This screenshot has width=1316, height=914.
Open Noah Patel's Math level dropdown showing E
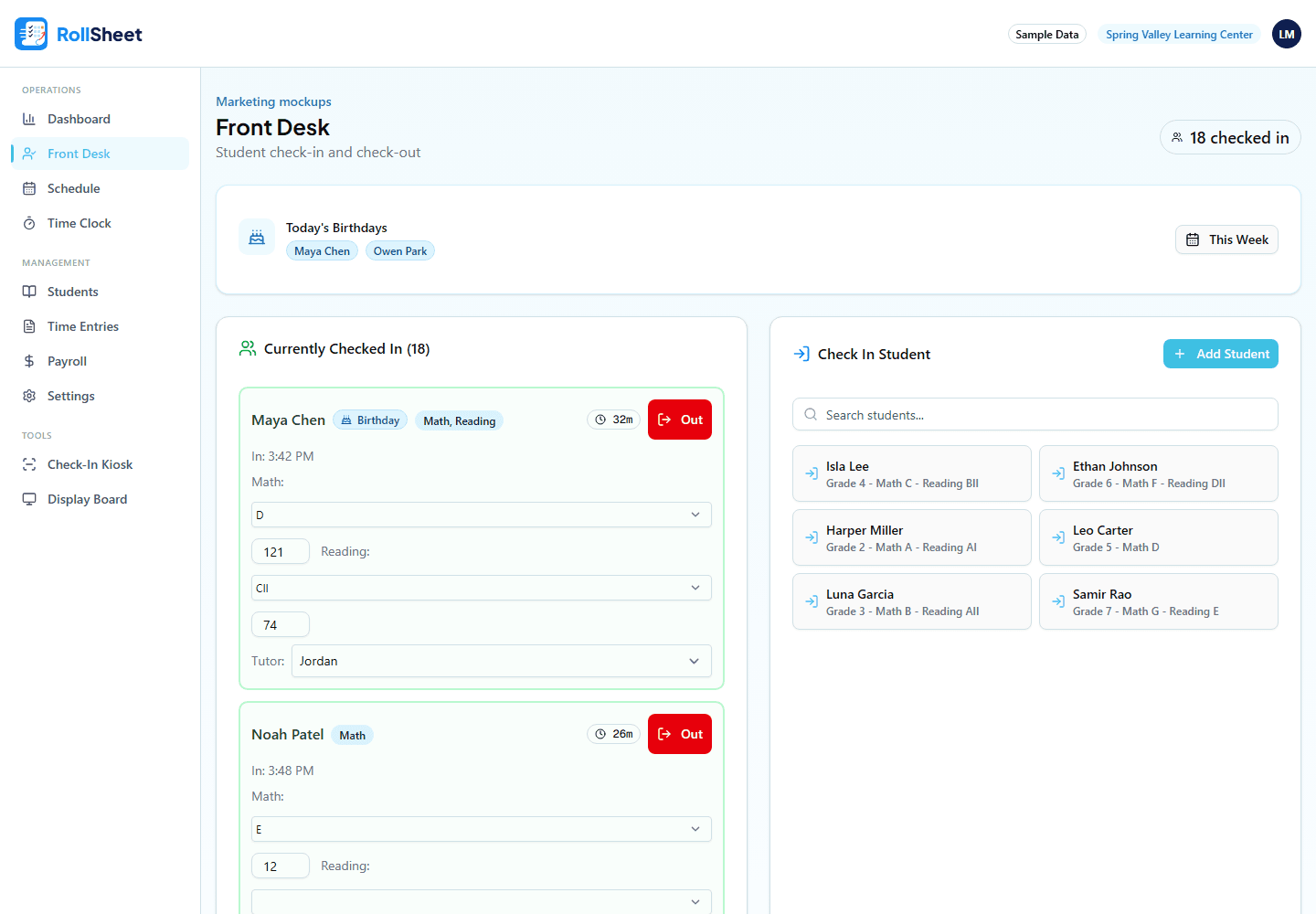tap(482, 829)
